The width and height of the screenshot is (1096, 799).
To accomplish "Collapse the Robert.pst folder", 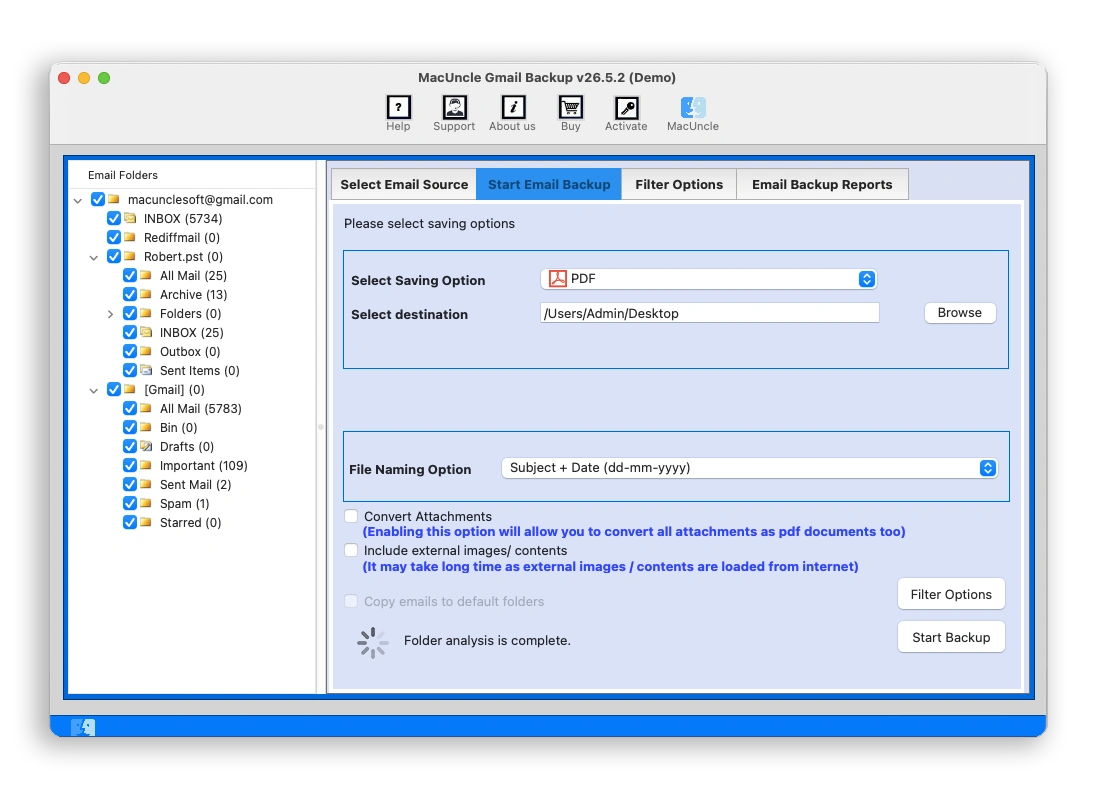I will tap(94, 257).
